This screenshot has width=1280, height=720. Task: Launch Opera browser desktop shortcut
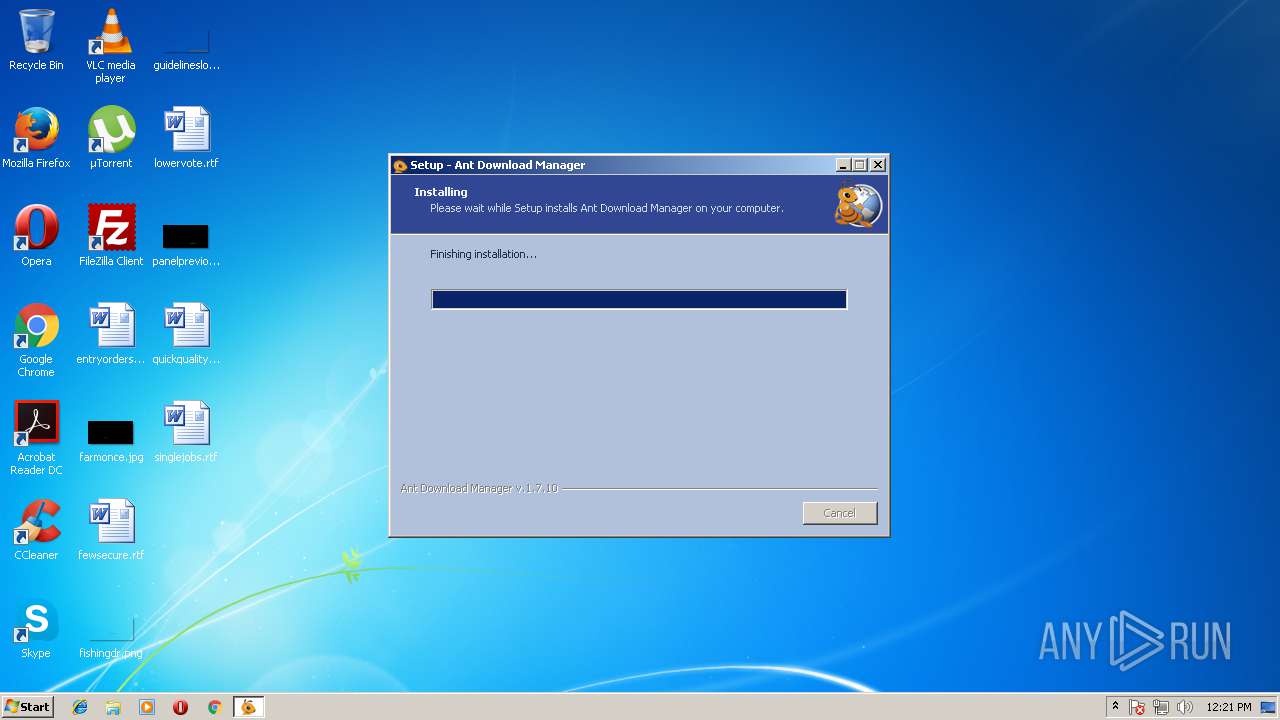[x=36, y=236]
